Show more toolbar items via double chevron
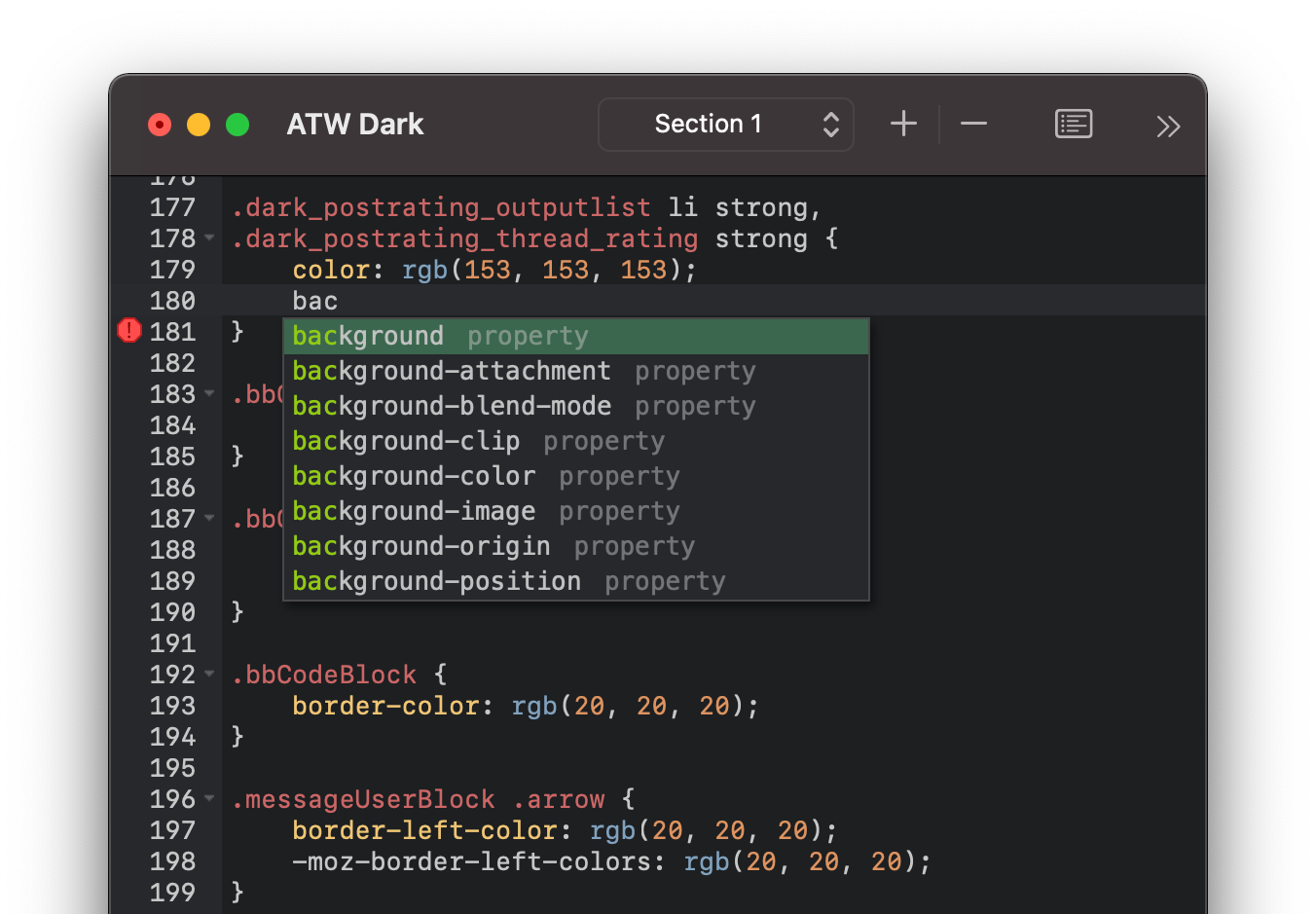This screenshot has width=1316, height=914. [x=1167, y=127]
